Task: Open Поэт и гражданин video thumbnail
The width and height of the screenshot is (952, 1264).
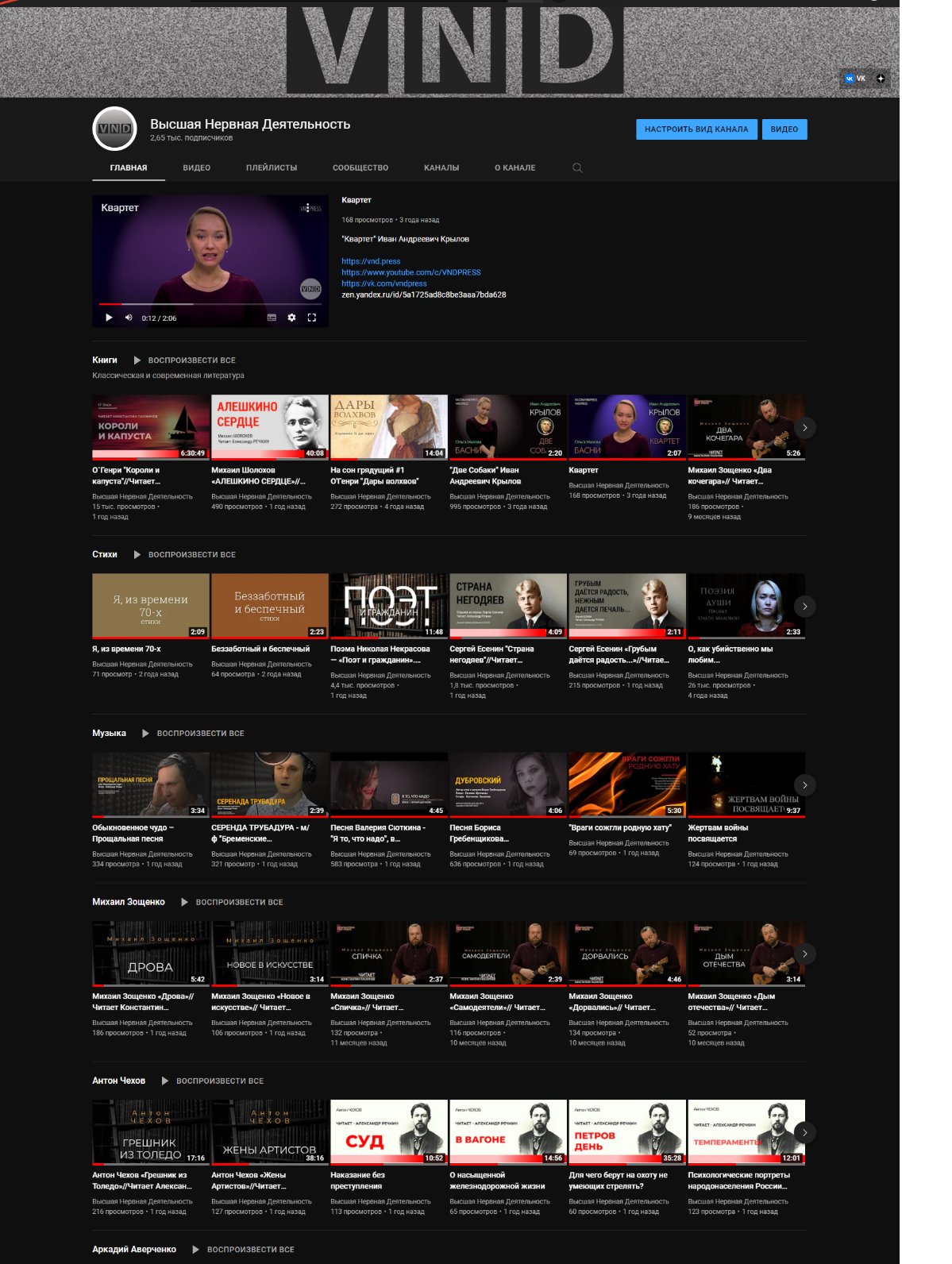Action: [389, 606]
